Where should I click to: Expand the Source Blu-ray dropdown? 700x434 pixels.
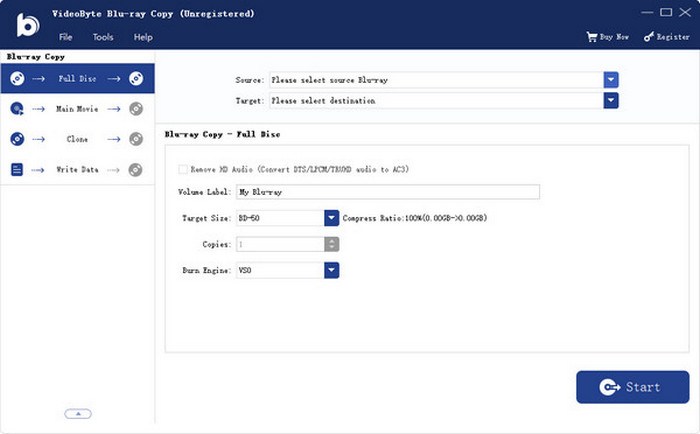(611, 80)
